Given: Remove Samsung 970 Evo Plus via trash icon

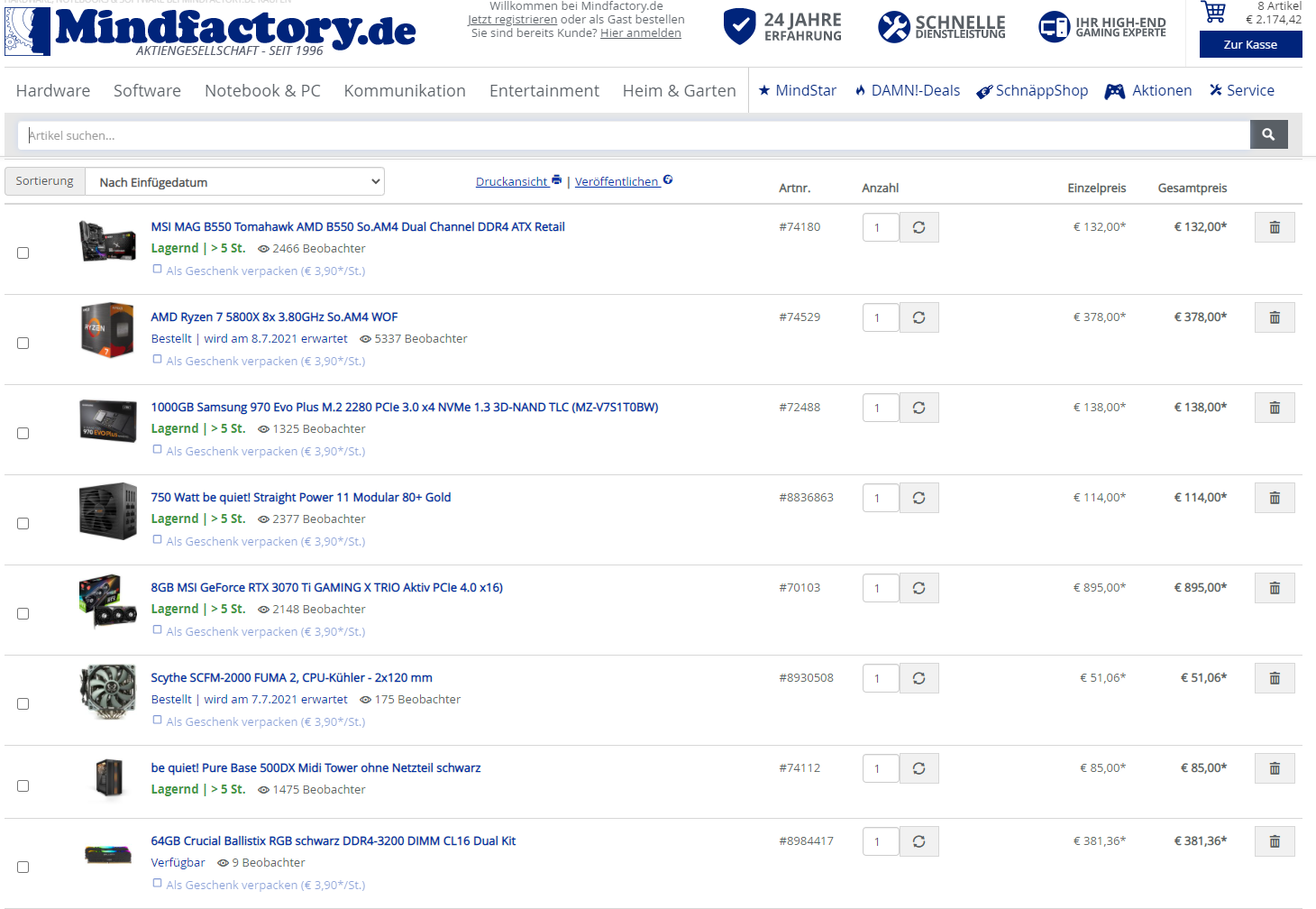Looking at the screenshot, I should pos(1275,408).
